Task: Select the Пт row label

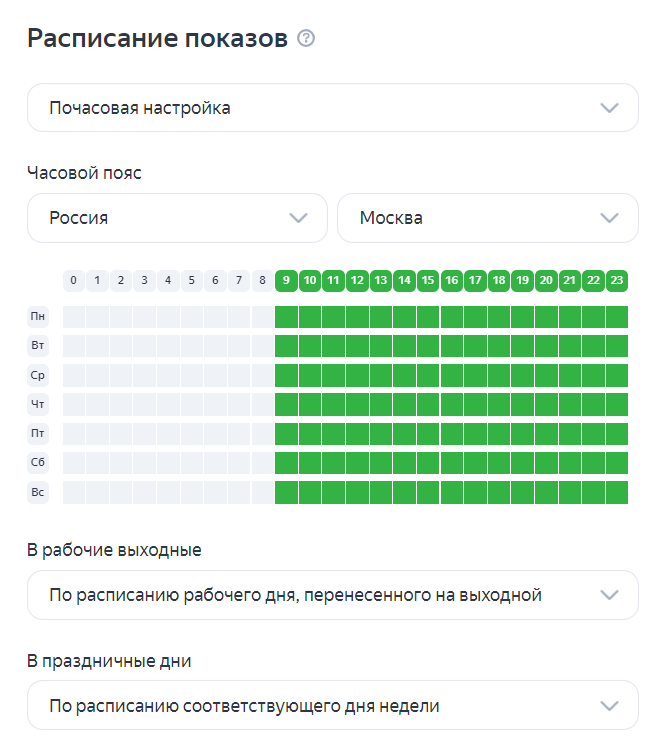Action: 38,434
